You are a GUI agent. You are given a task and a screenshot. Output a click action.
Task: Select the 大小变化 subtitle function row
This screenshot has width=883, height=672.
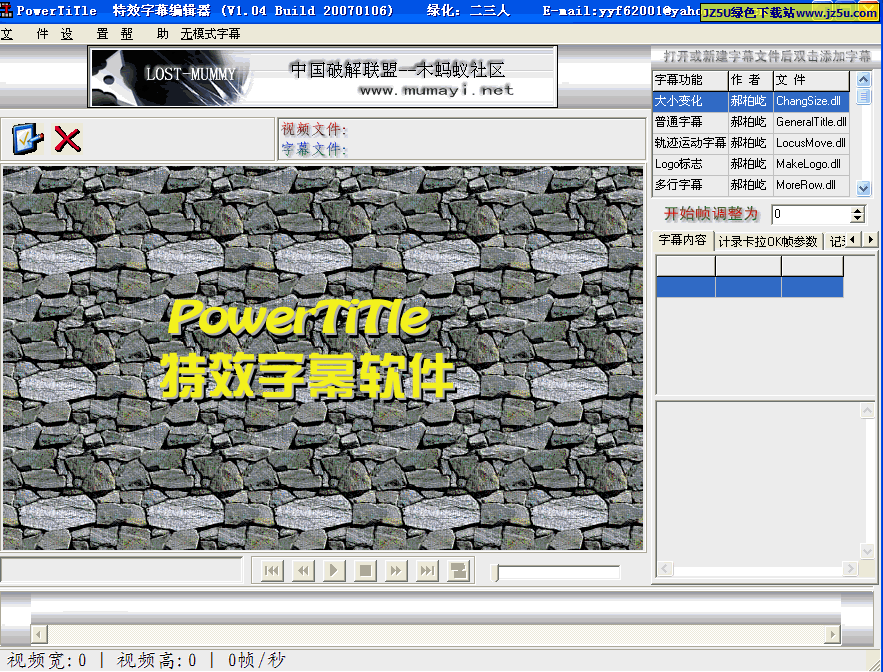[750, 101]
